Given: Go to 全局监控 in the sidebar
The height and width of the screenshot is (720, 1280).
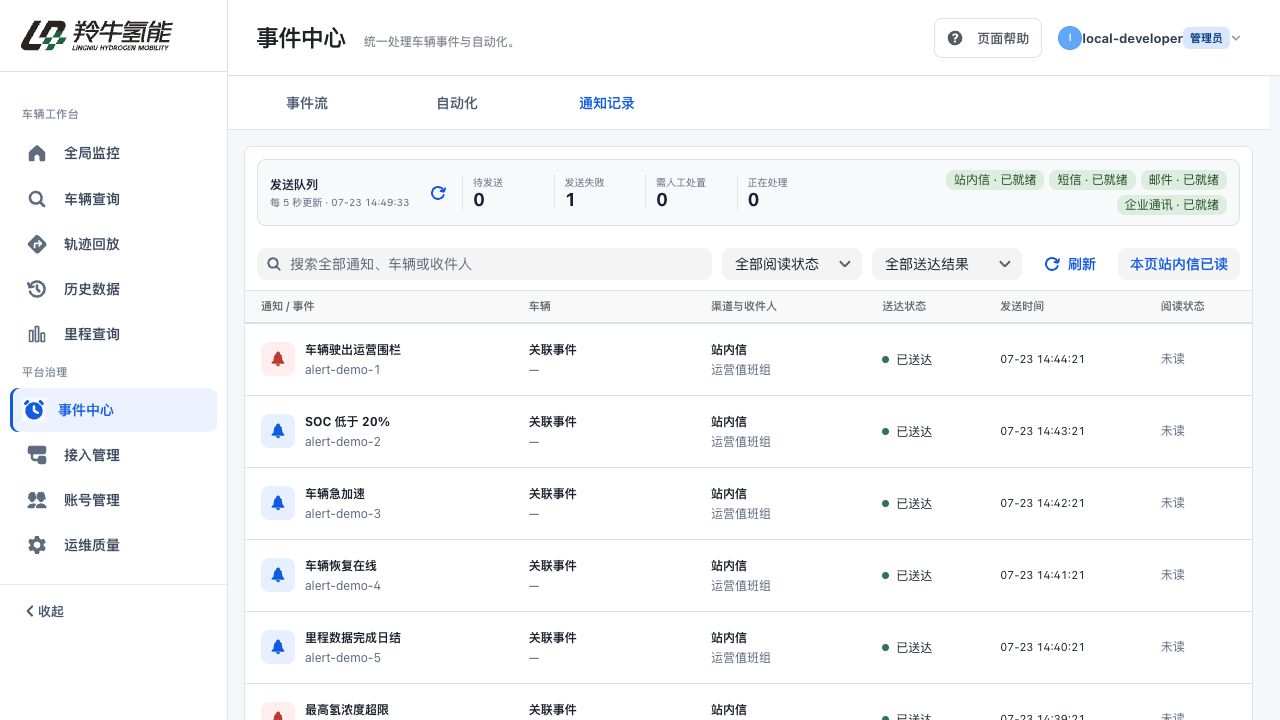Looking at the screenshot, I should click(x=114, y=153).
